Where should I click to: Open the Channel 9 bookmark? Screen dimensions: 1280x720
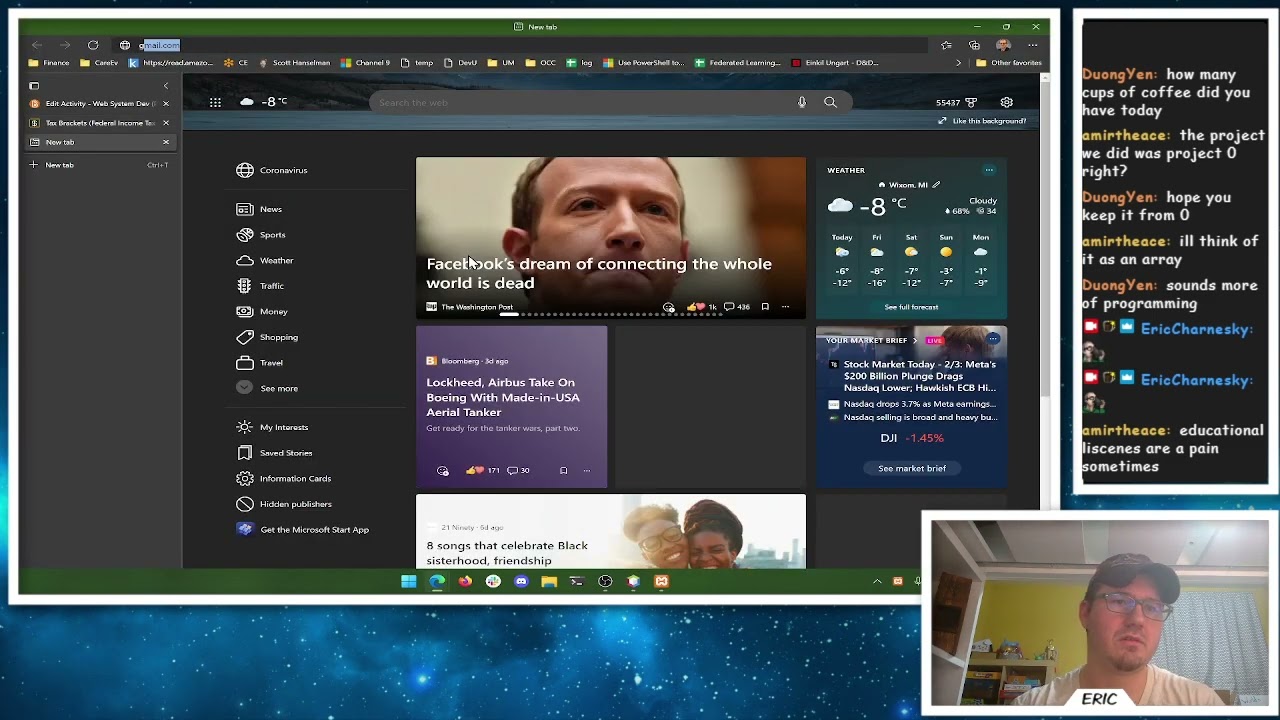pos(365,63)
